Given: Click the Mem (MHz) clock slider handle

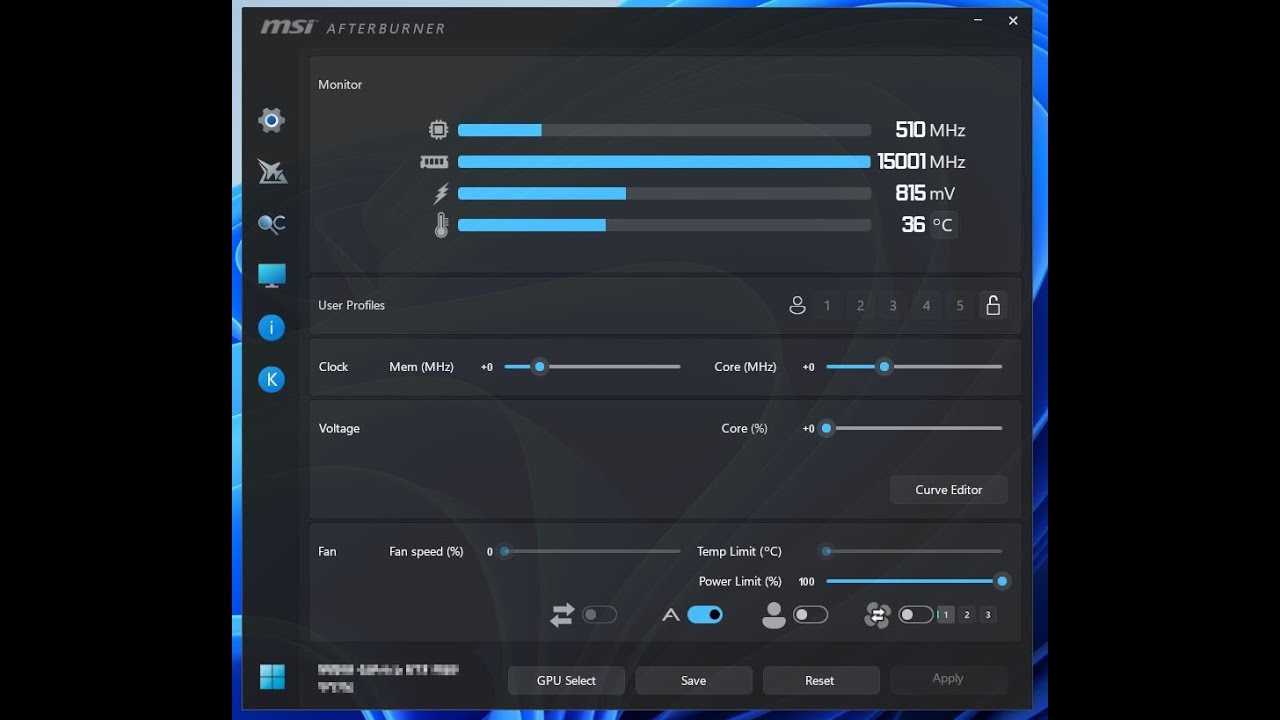Looking at the screenshot, I should [540, 367].
